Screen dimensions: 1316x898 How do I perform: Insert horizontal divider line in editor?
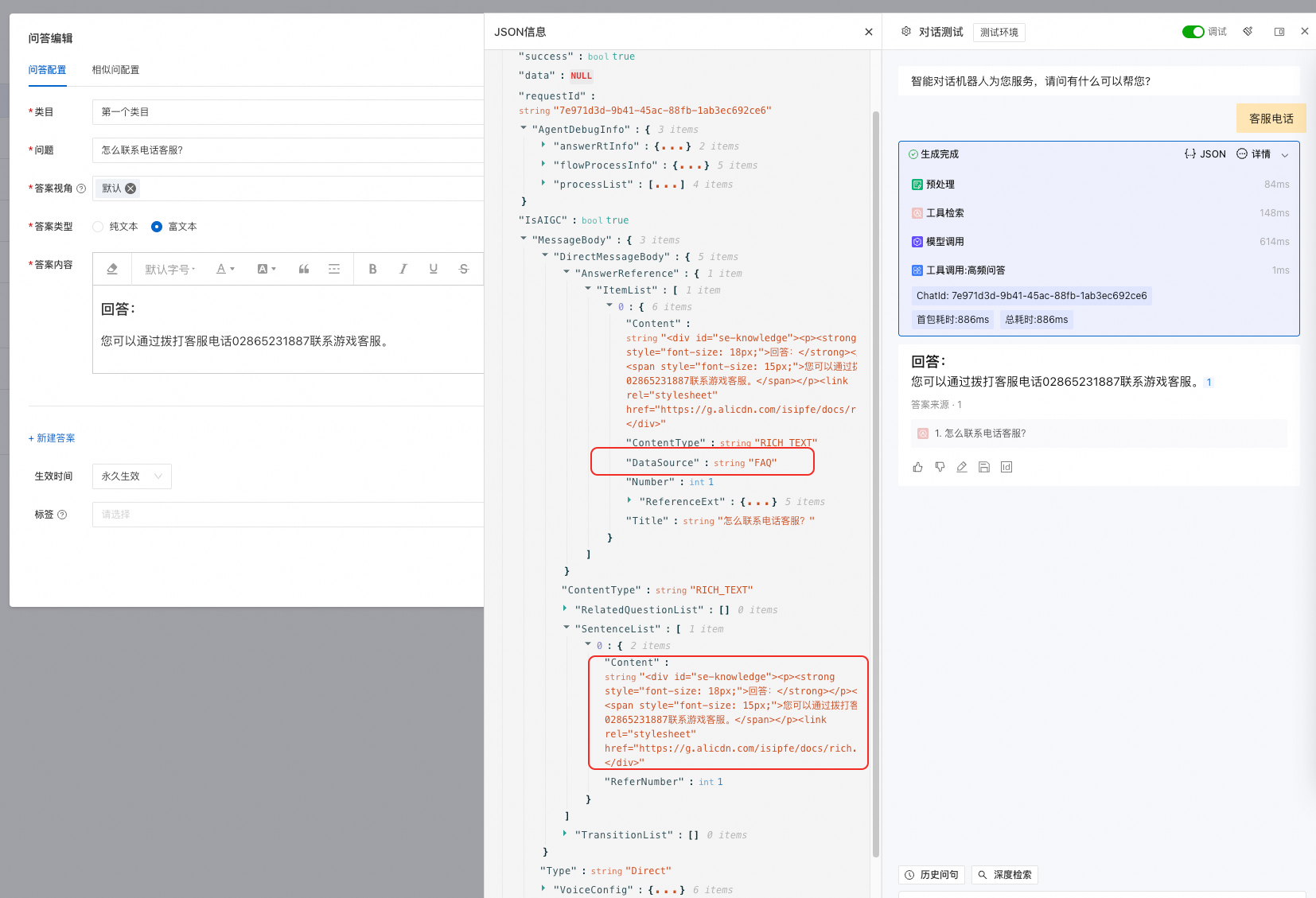tap(334, 269)
